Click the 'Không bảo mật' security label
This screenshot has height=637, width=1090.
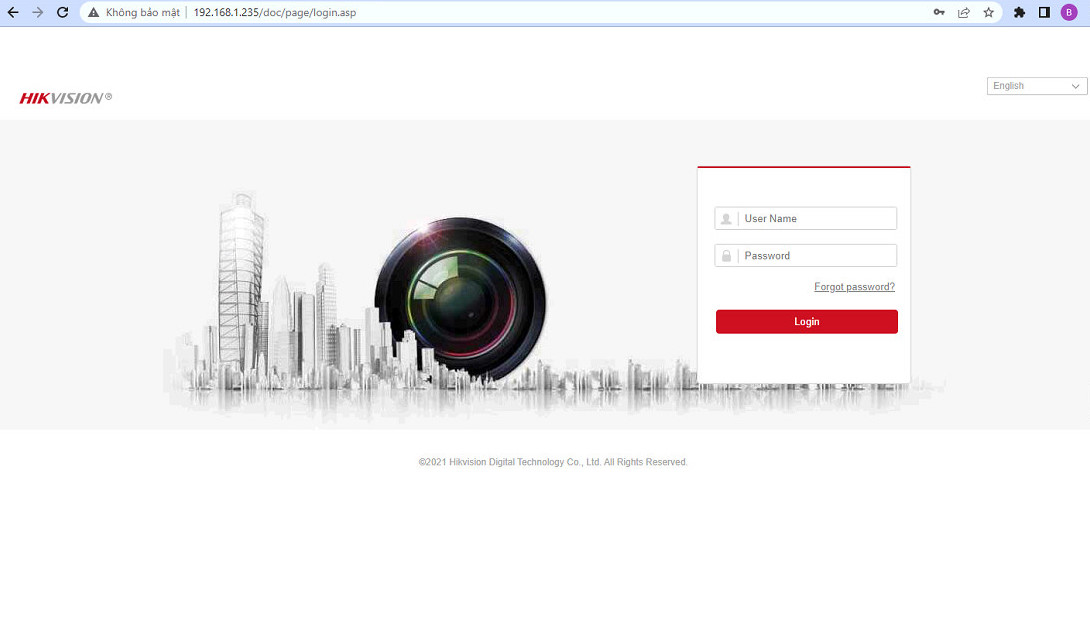[143, 13]
